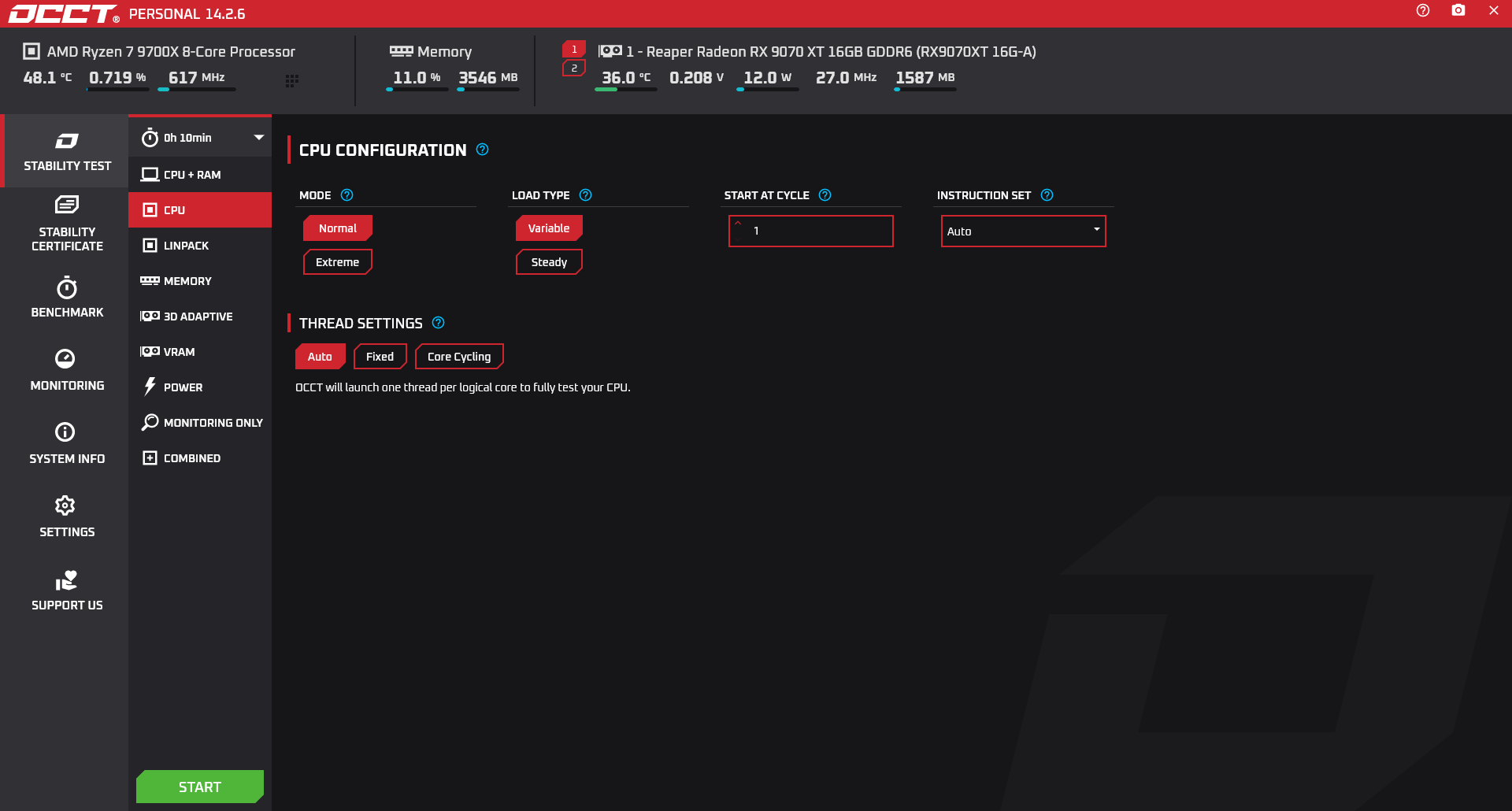
Task: Show help for Load Type setting
Action: pyautogui.click(x=586, y=195)
